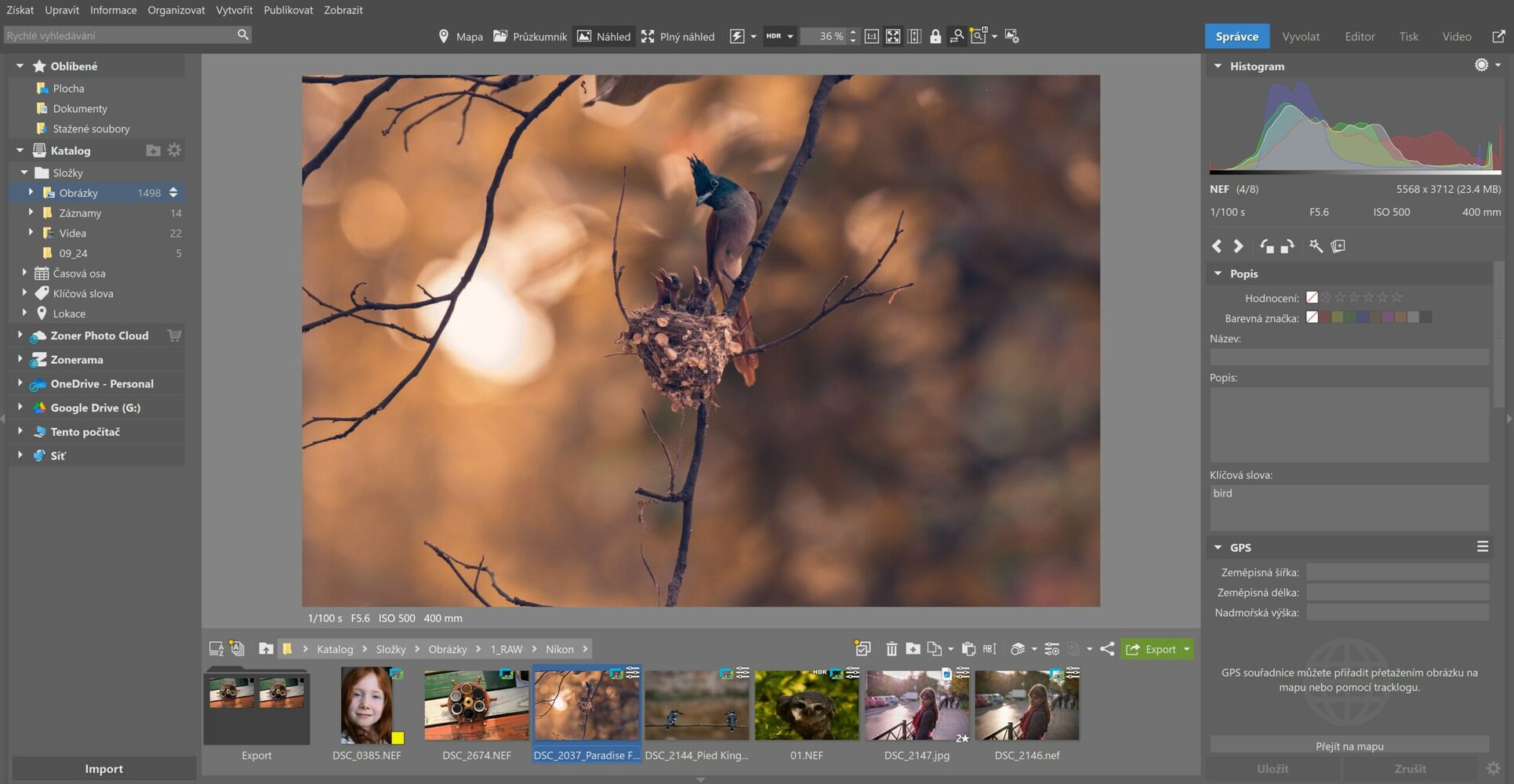The width and height of the screenshot is (1514, 784).
Task: Collapse the Oblíbené section
Action: pyautogui.click(x=20, y=66)
